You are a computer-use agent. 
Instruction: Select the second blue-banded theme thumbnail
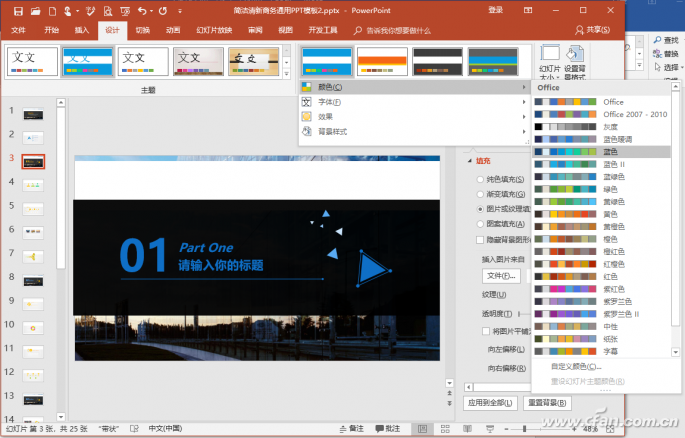88,62
